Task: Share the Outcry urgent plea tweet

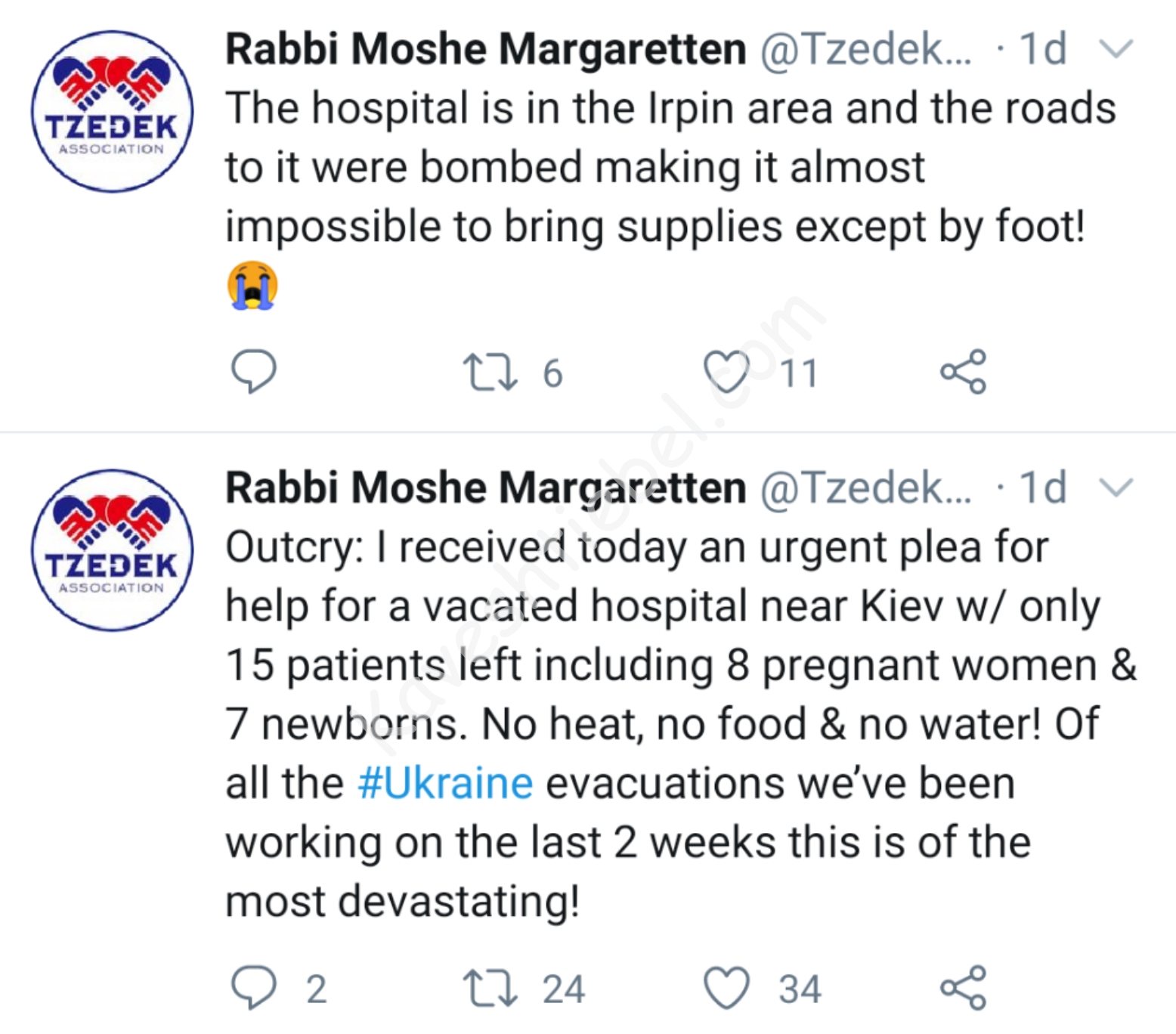Action: coord(964,988)
